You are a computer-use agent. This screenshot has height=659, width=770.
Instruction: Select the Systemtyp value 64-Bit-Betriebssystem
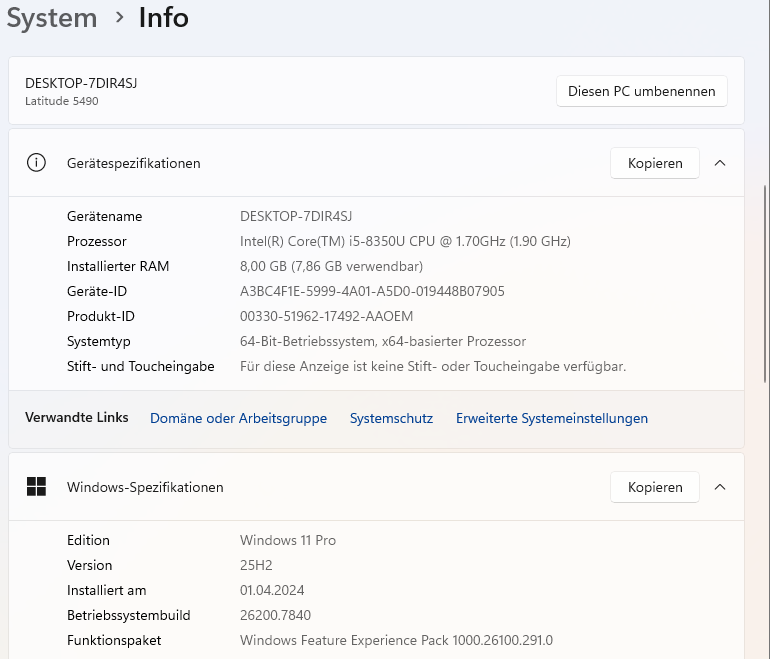pos(383,341)
